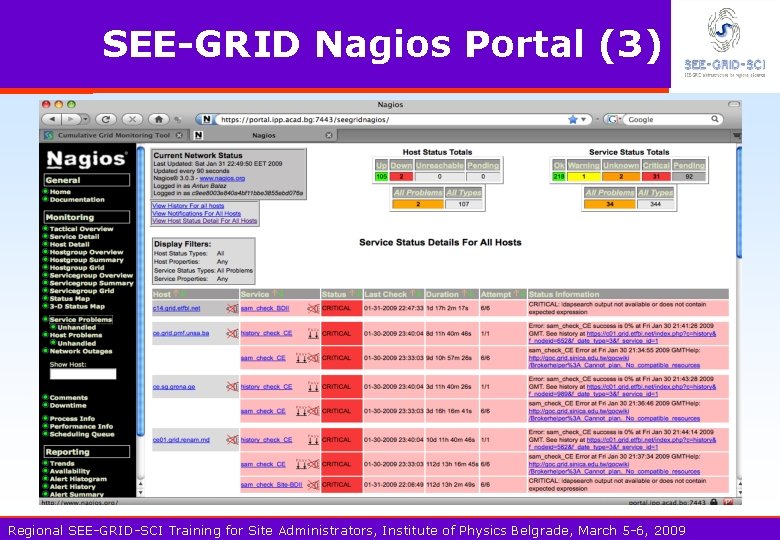Sort ascending using Duration column up arrow
This screenshot has width=780, height=540.
464,294
